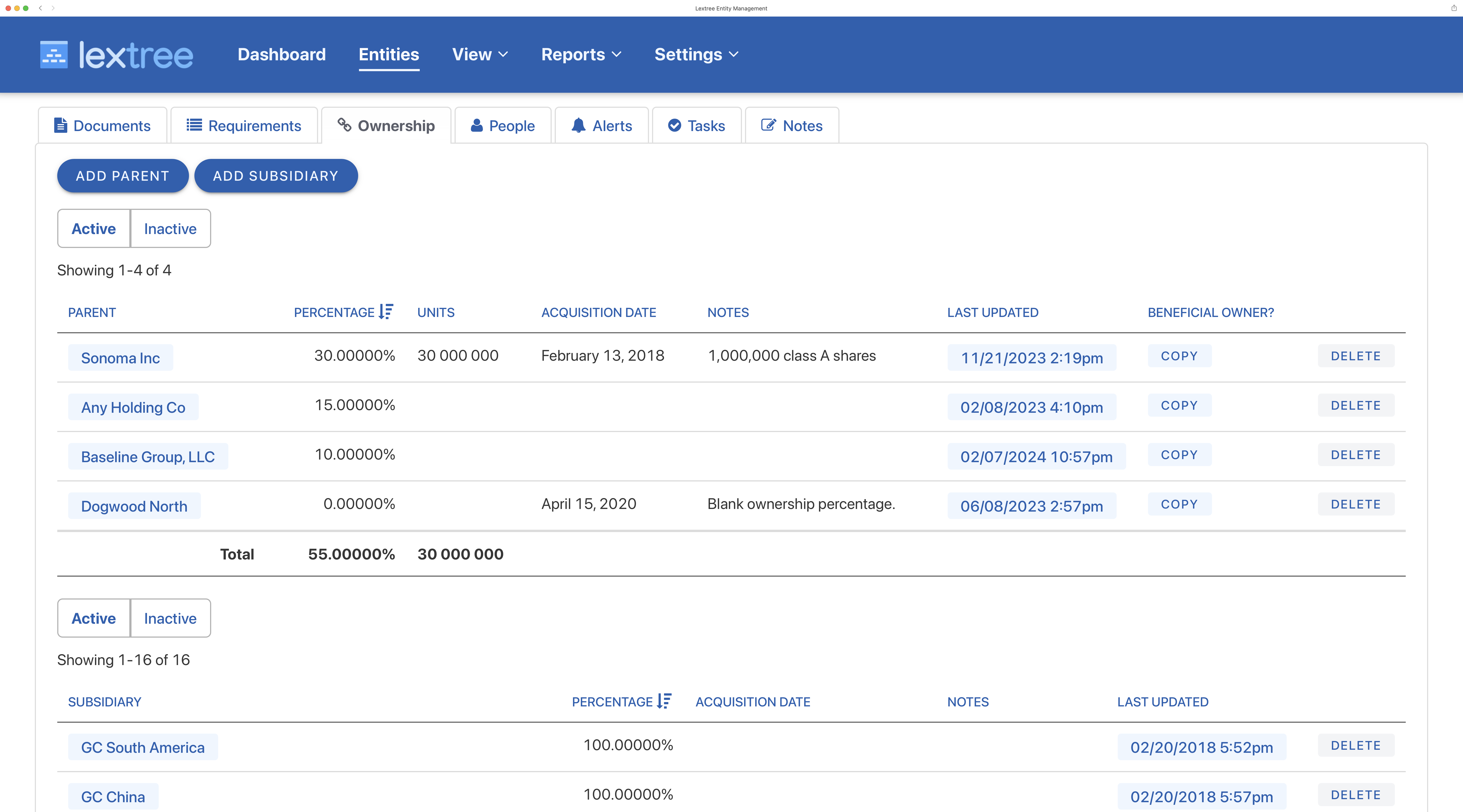
Task: Click the Alerts tab bell icon
Action: [x=578, y=125]
